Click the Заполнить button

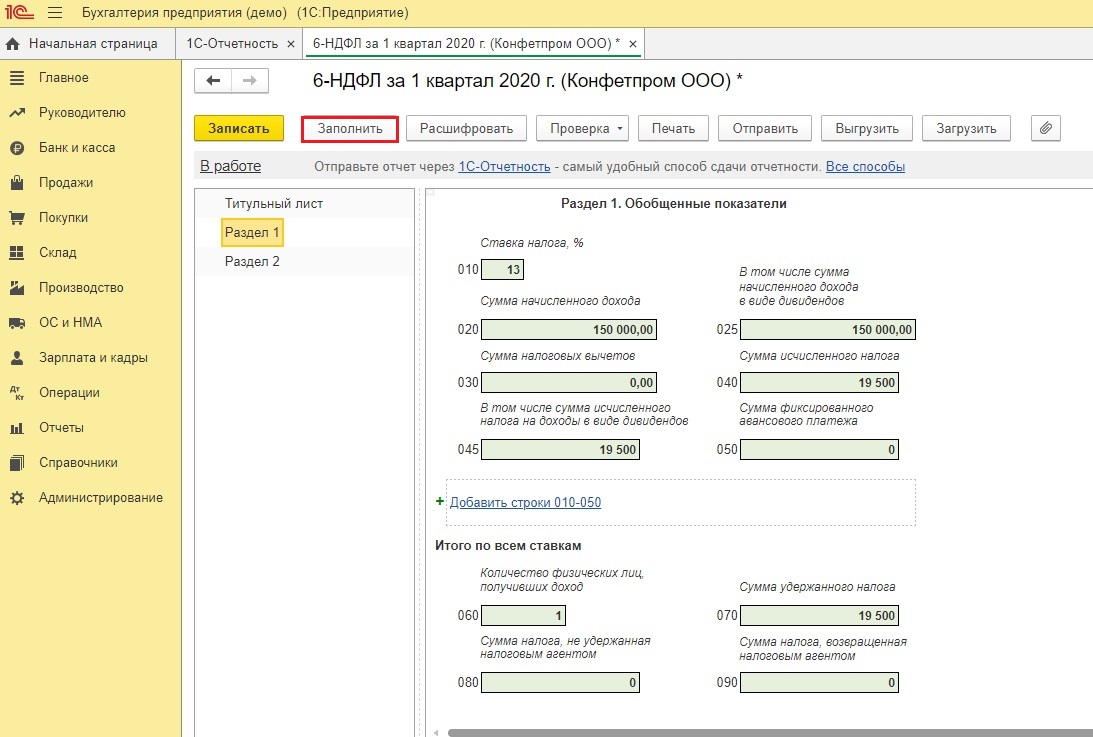[350, 128]
